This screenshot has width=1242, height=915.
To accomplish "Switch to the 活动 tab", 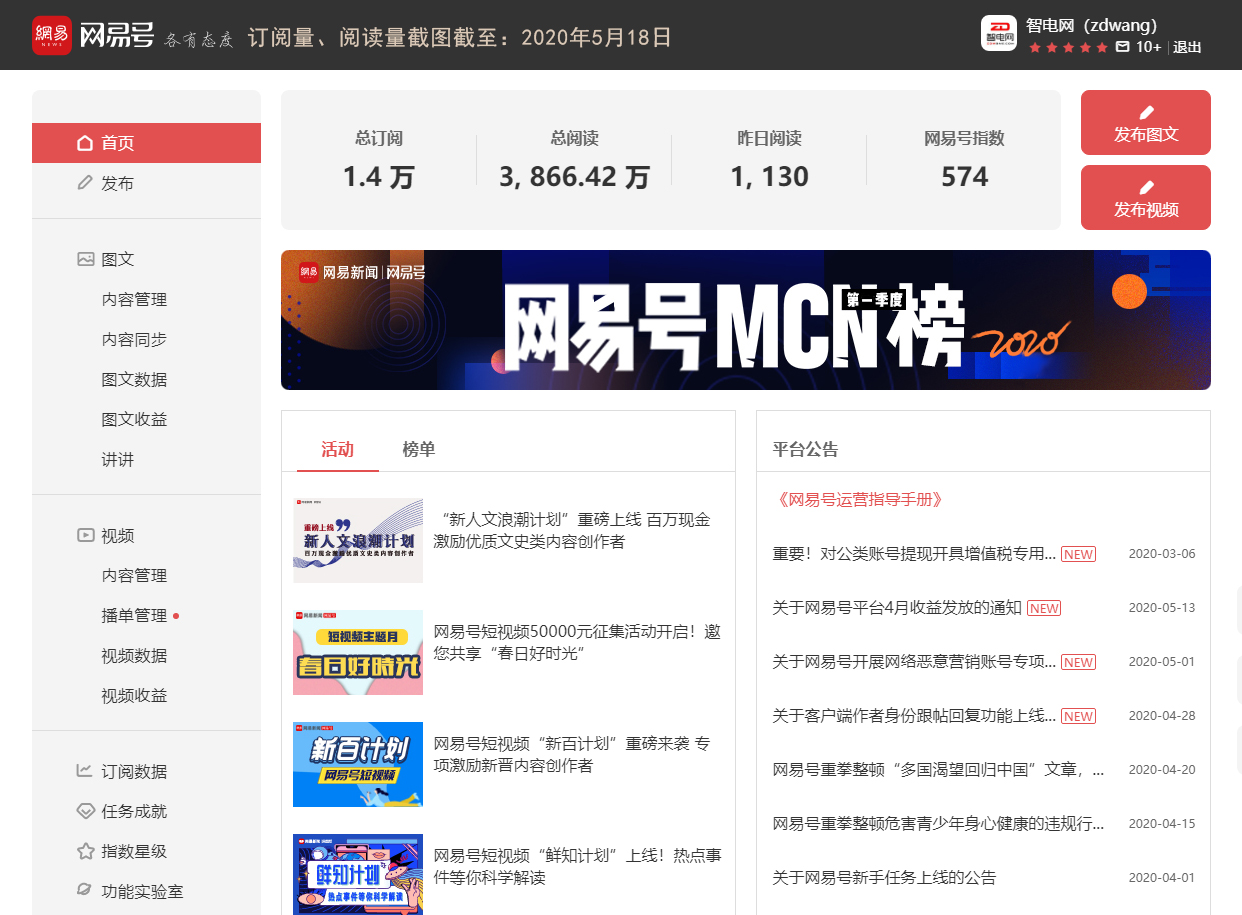I will (x=338, y=449).
